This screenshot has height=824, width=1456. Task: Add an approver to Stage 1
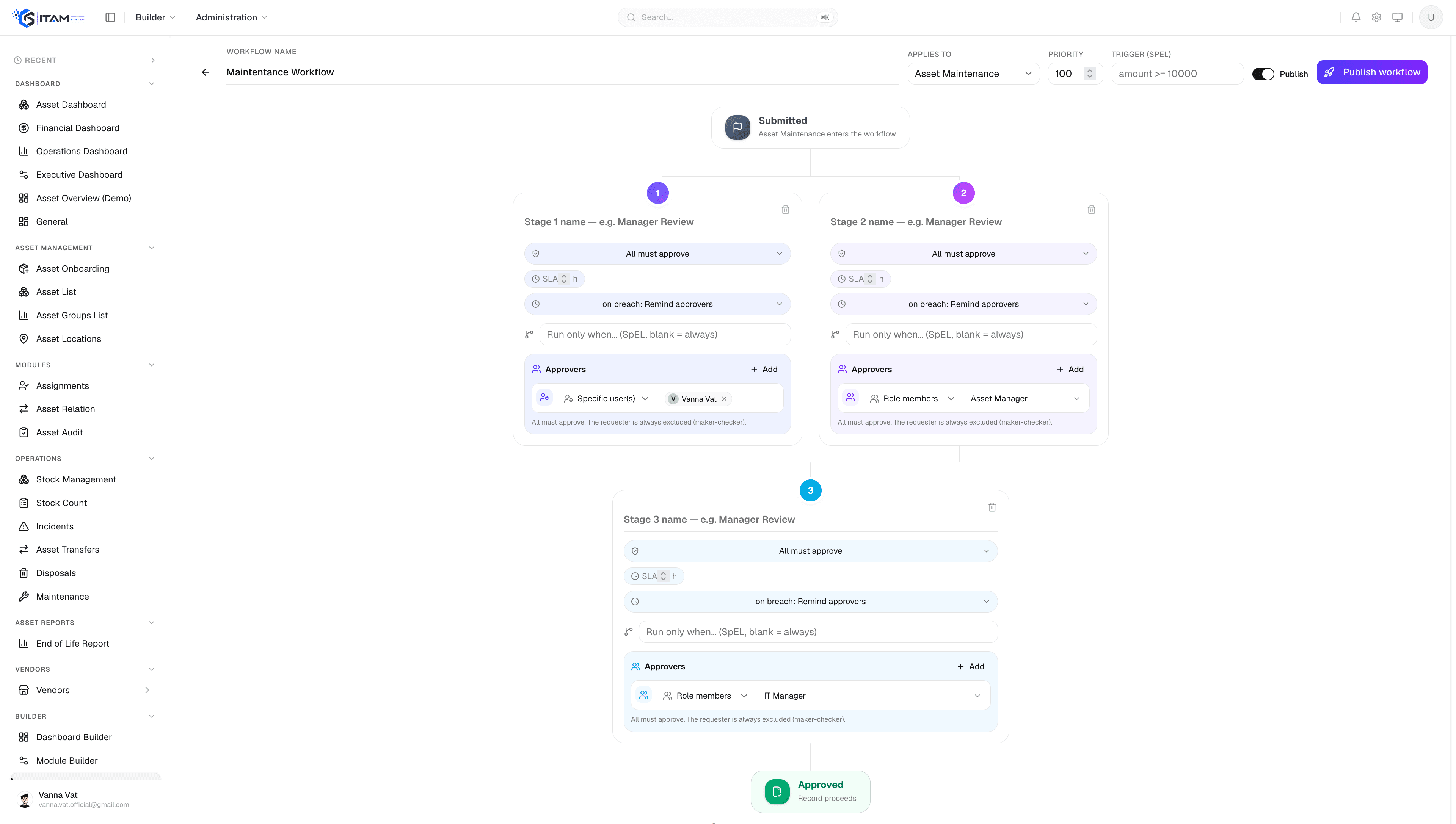[764, 370]
